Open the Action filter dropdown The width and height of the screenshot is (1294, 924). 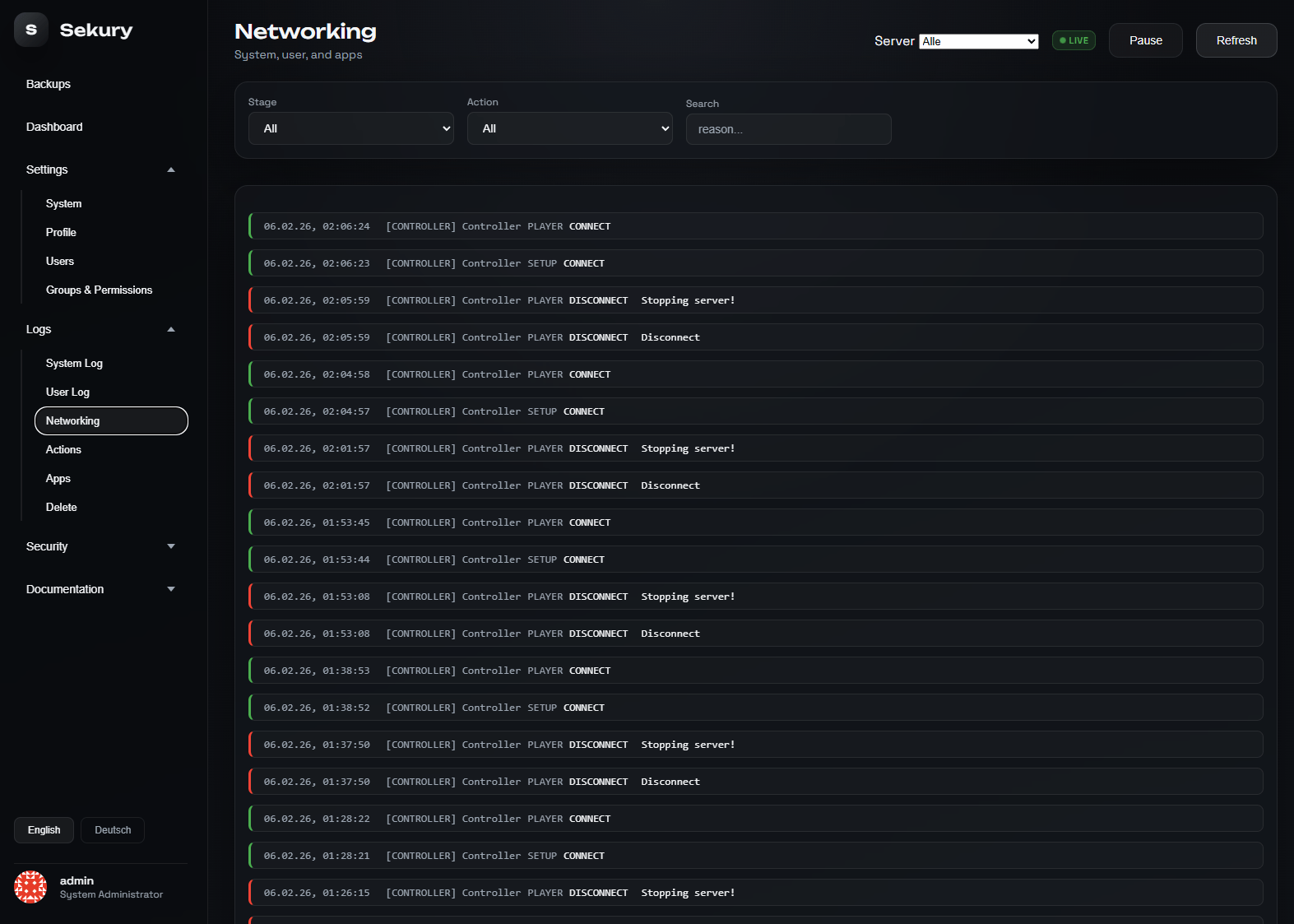[x=569, y=128]
